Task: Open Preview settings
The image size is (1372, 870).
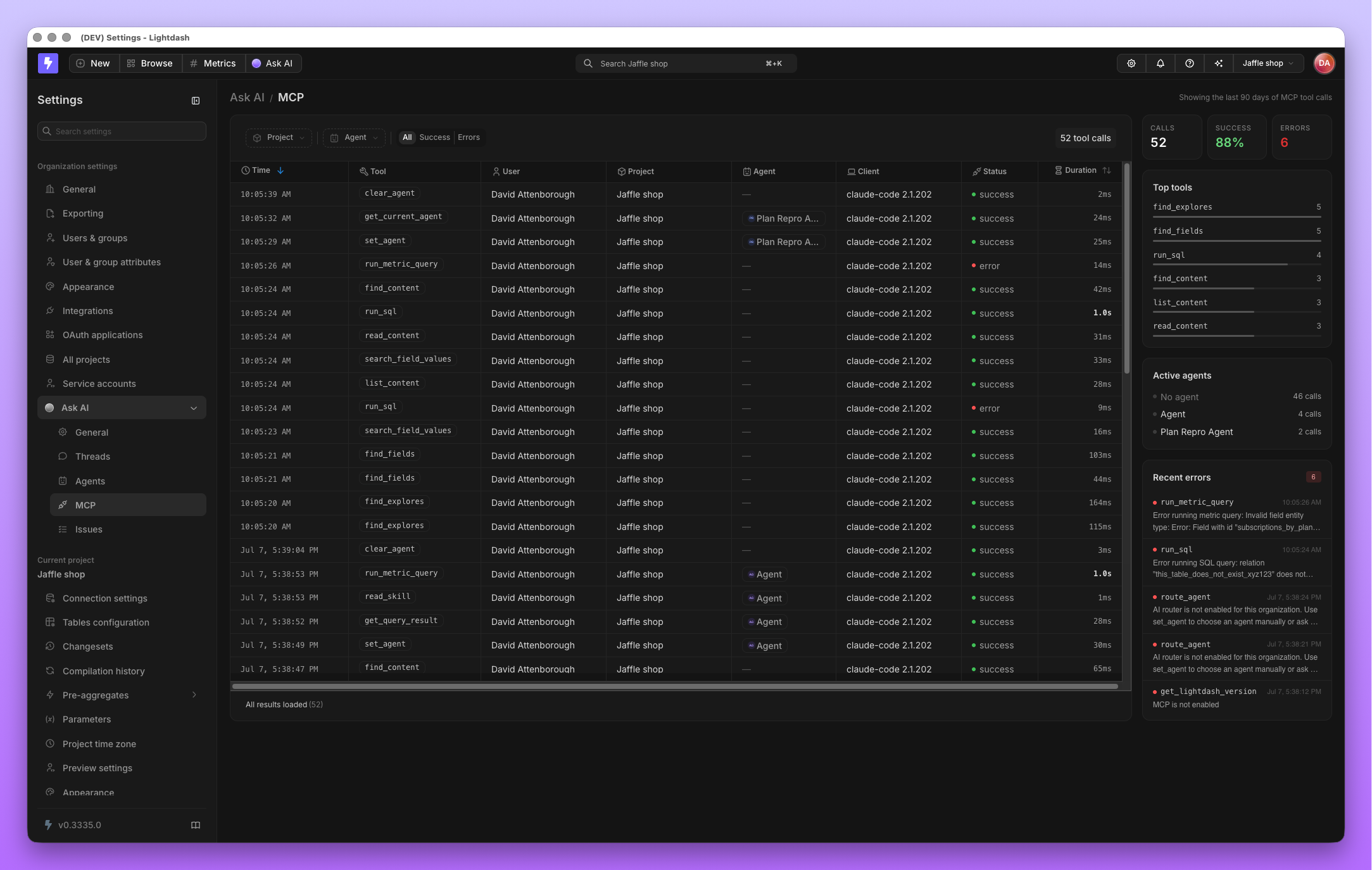Action: coord(122,768)
